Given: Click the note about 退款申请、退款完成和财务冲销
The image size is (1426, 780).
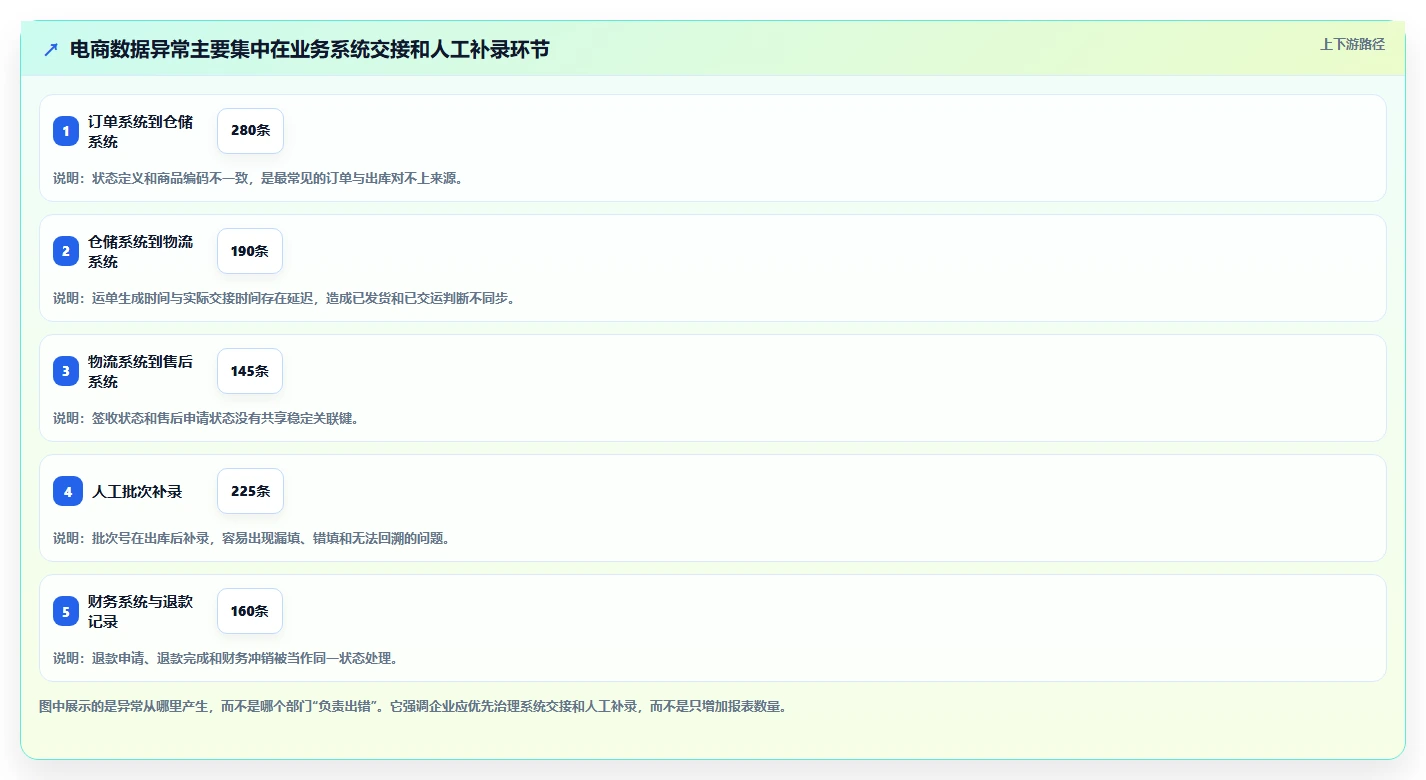Looking at the screenshot, I should coord(226,658).
